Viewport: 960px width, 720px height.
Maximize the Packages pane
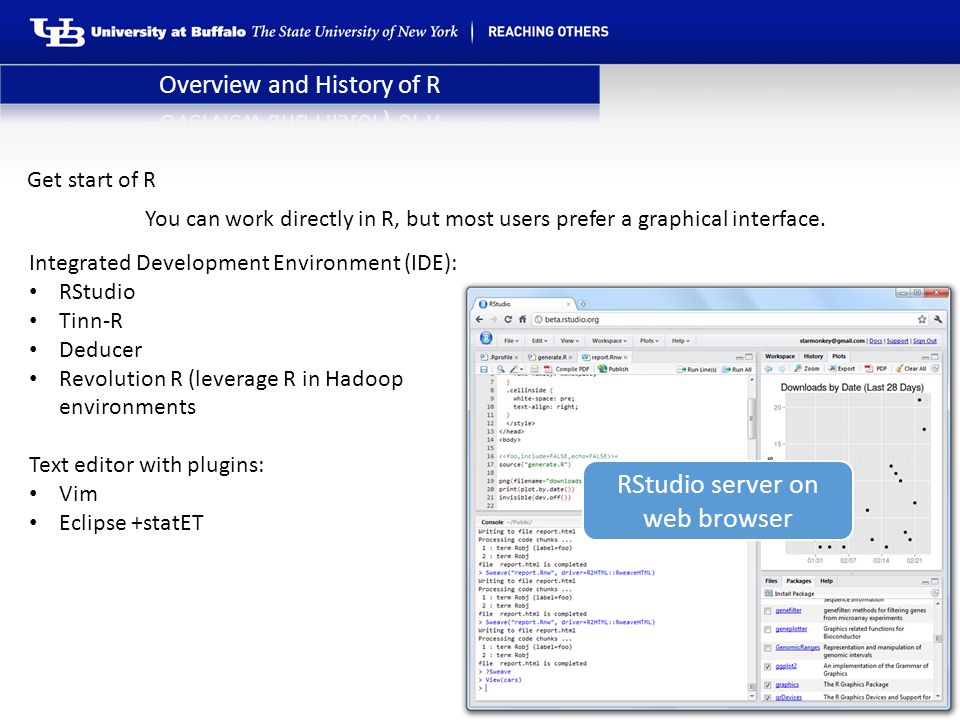[x=935, y=582]
